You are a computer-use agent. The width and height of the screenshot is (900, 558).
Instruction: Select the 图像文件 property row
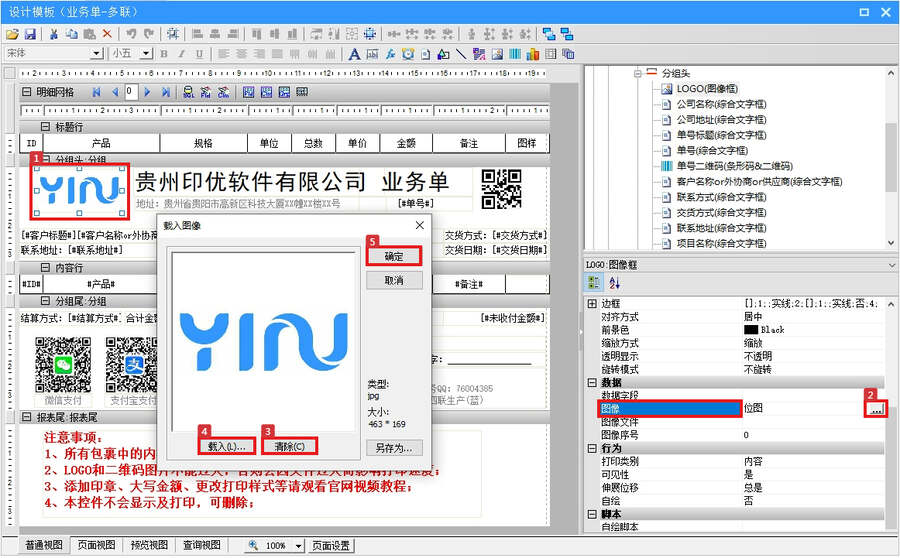click(x=742, y=422)
